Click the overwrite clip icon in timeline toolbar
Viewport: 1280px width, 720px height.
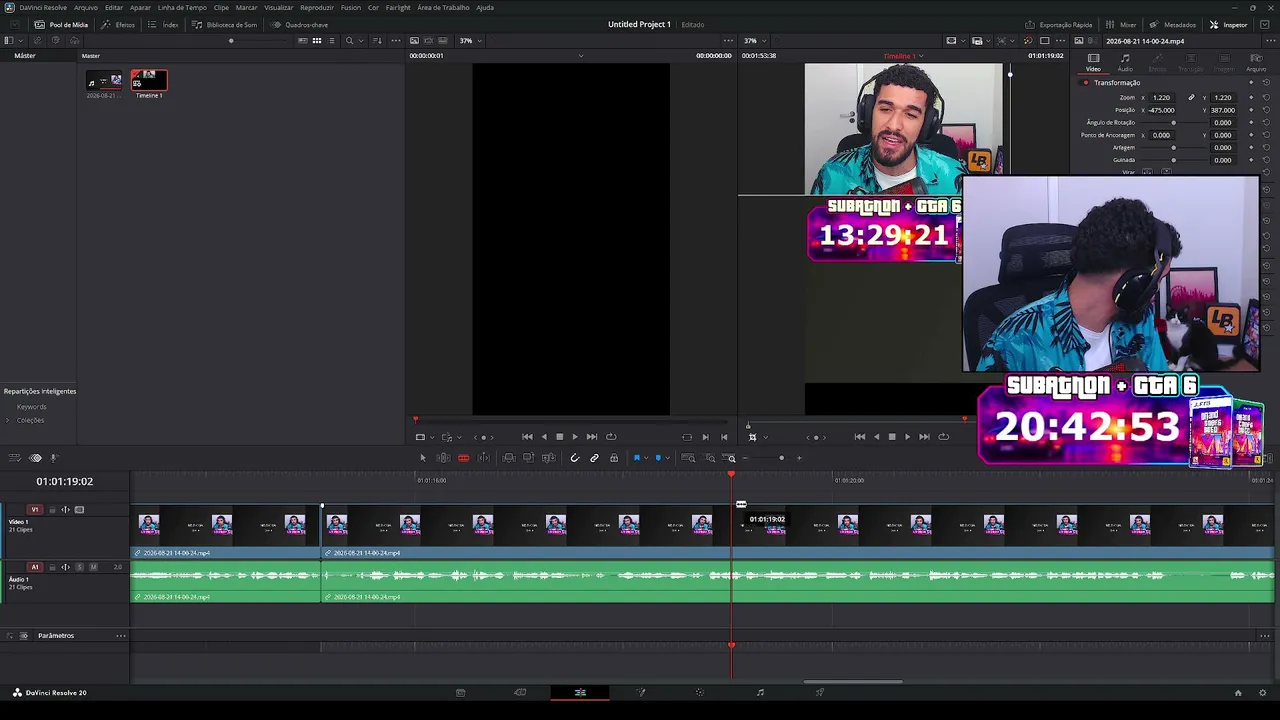click(529, 458)
